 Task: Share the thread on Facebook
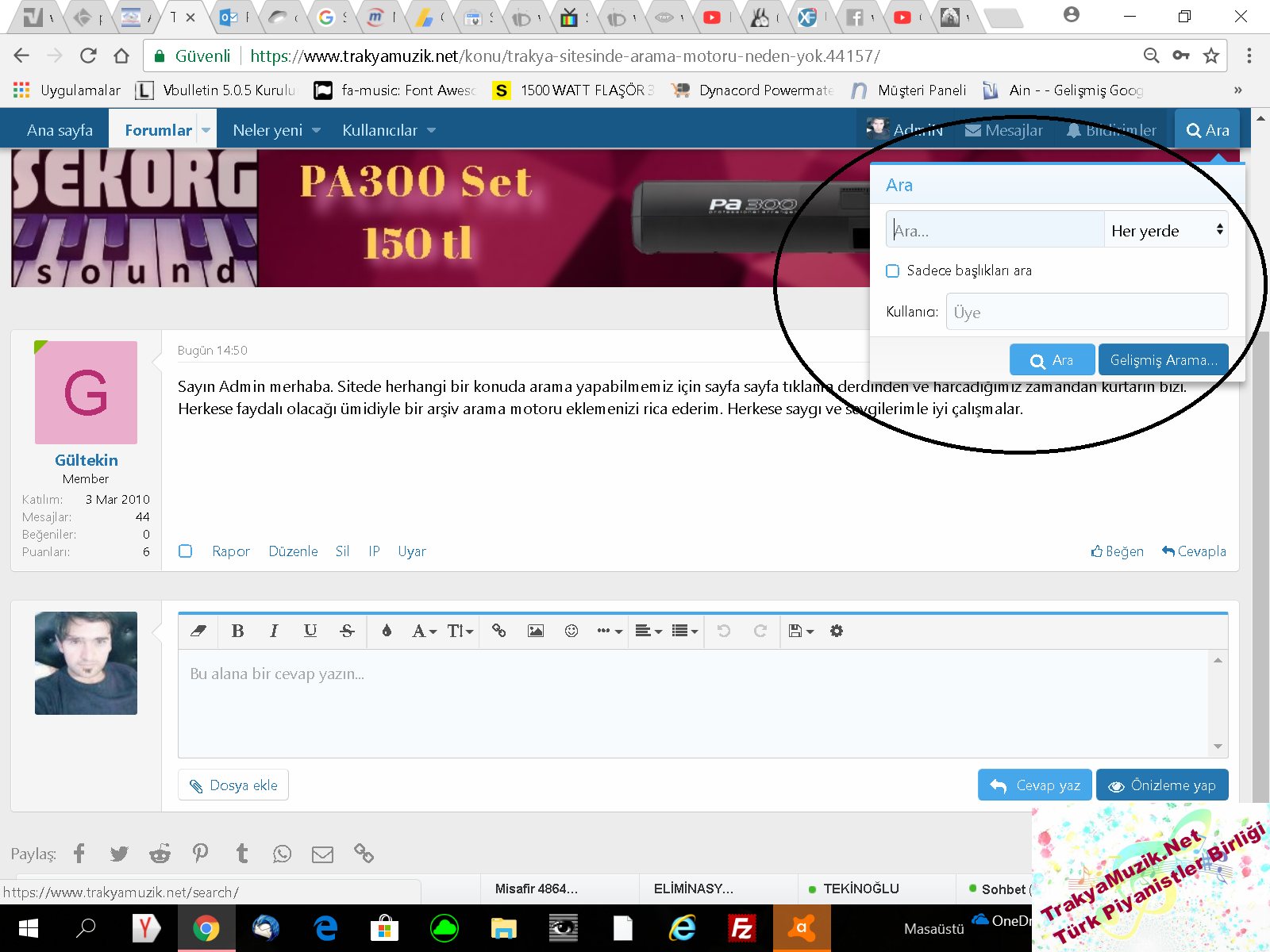tap(79, 854)
